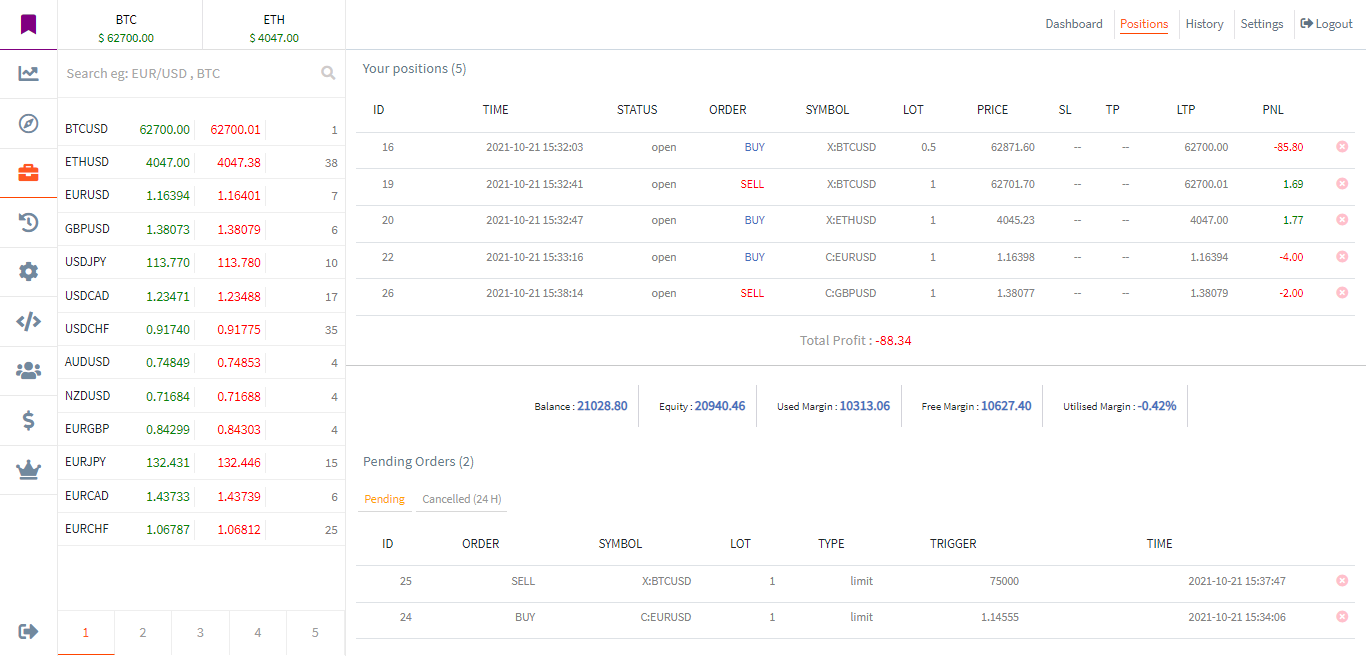
Task: Open the gear settings icon in sidebar
Action: 28,271
